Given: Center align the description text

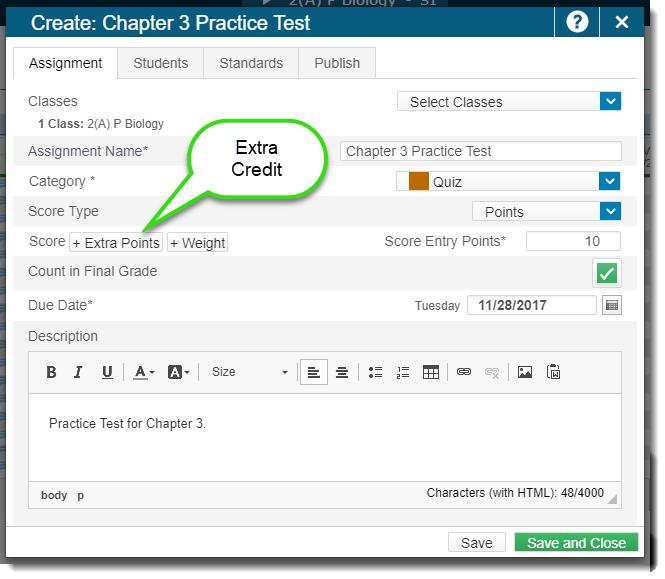Looking at the screenshot, I should [342, 372].
